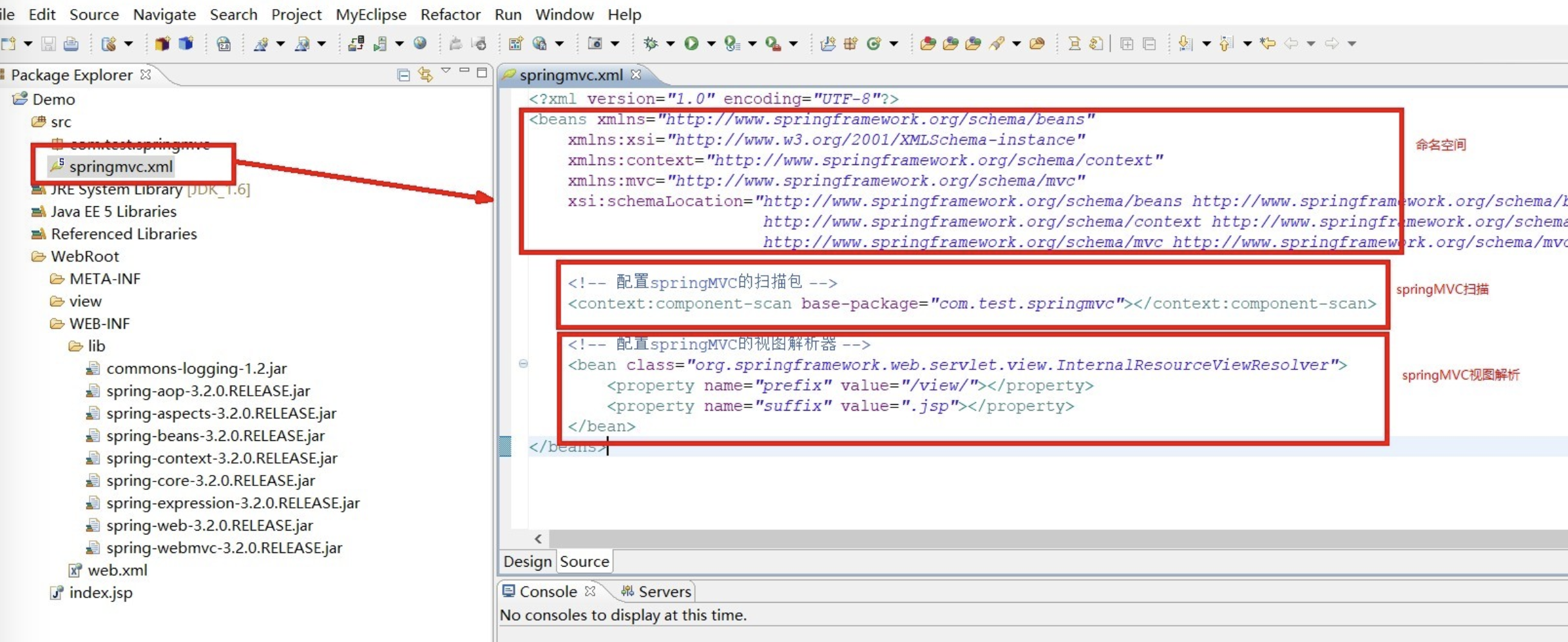Open the New wizard toolbar icon

tap(9, 43)
